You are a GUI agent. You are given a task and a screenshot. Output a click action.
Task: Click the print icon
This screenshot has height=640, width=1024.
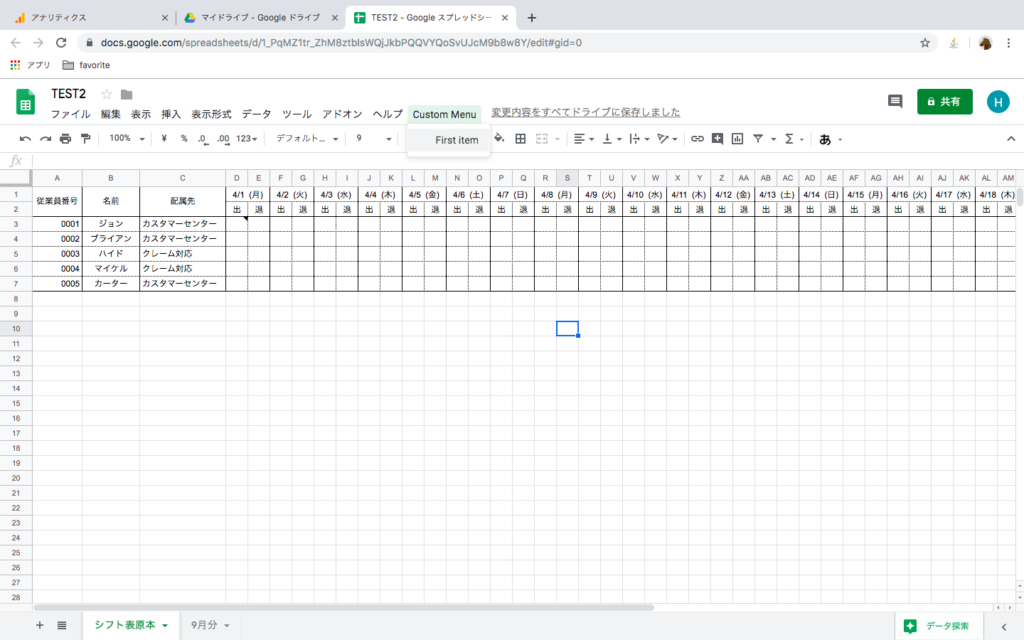(65, 139)
